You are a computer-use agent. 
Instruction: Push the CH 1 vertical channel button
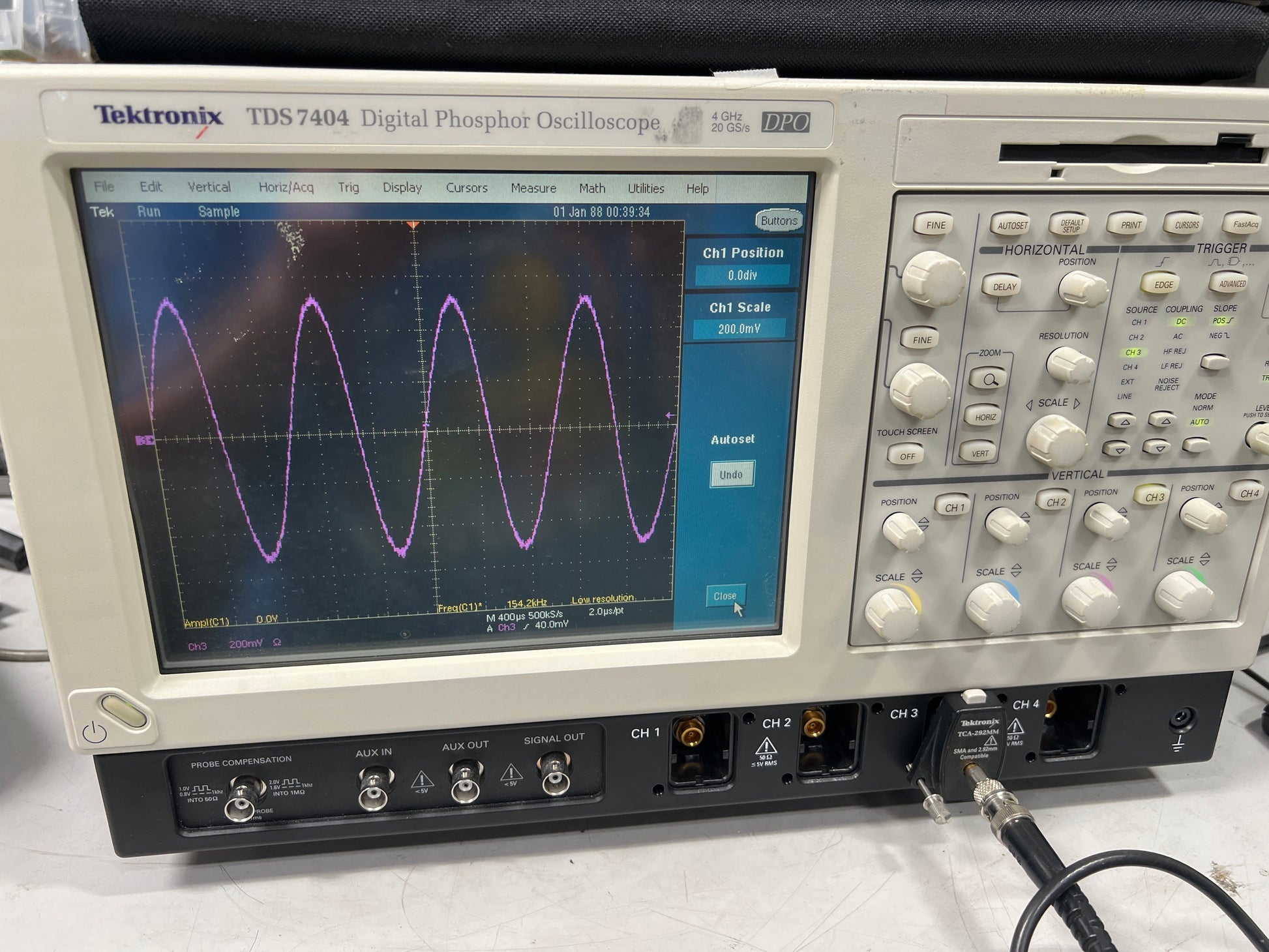point(954,507)
